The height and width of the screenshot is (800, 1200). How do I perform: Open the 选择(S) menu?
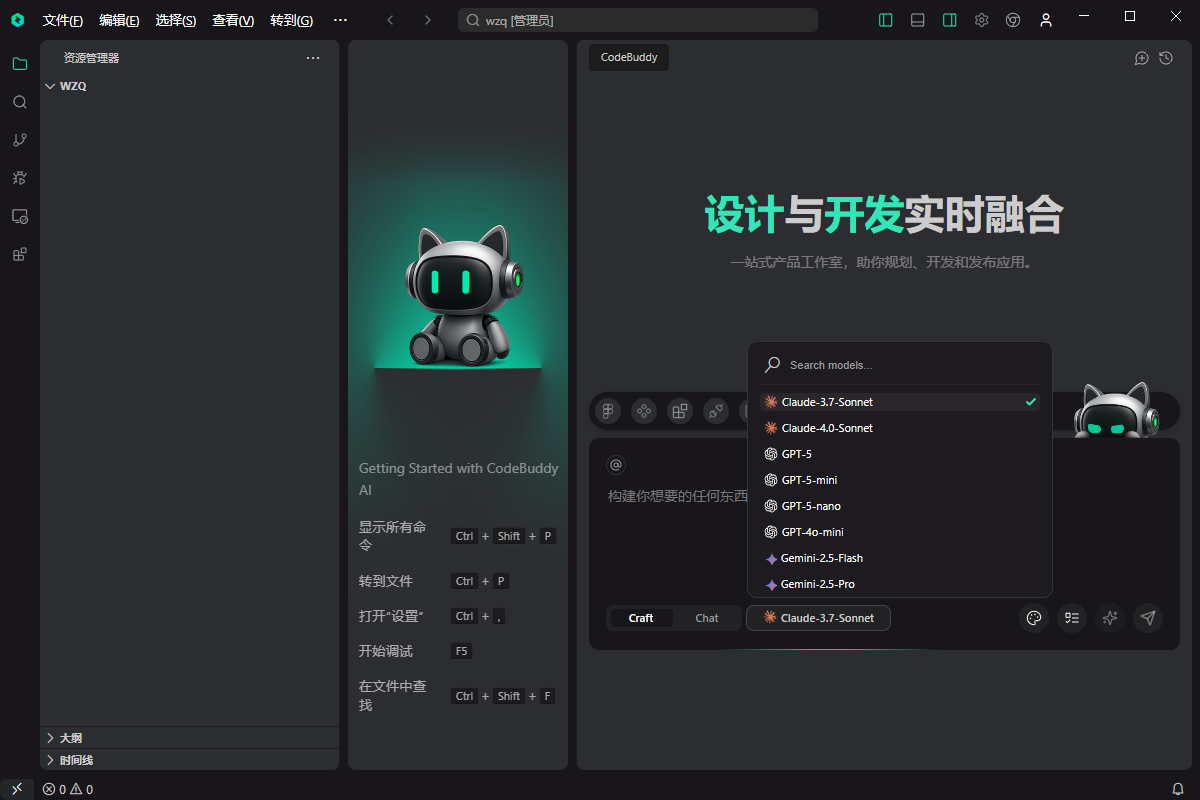176,20
